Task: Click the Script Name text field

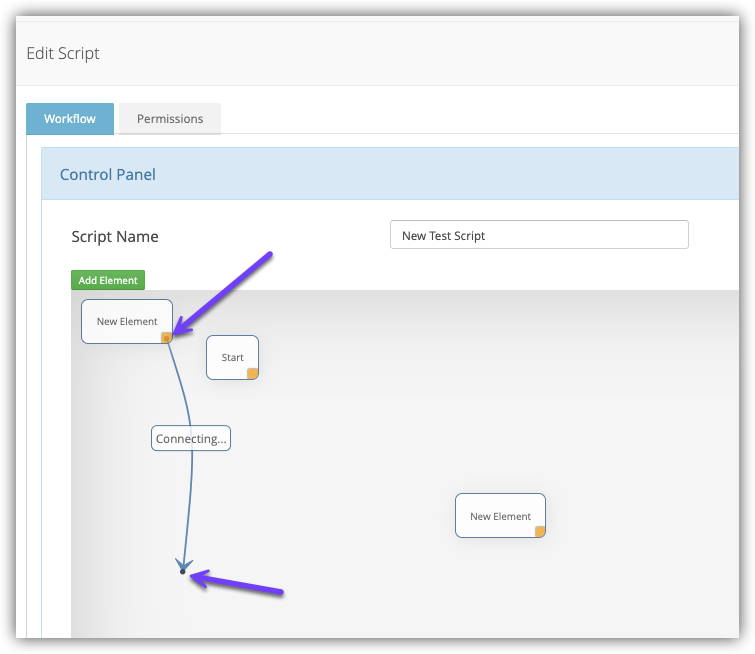Action: click(539, 235)
